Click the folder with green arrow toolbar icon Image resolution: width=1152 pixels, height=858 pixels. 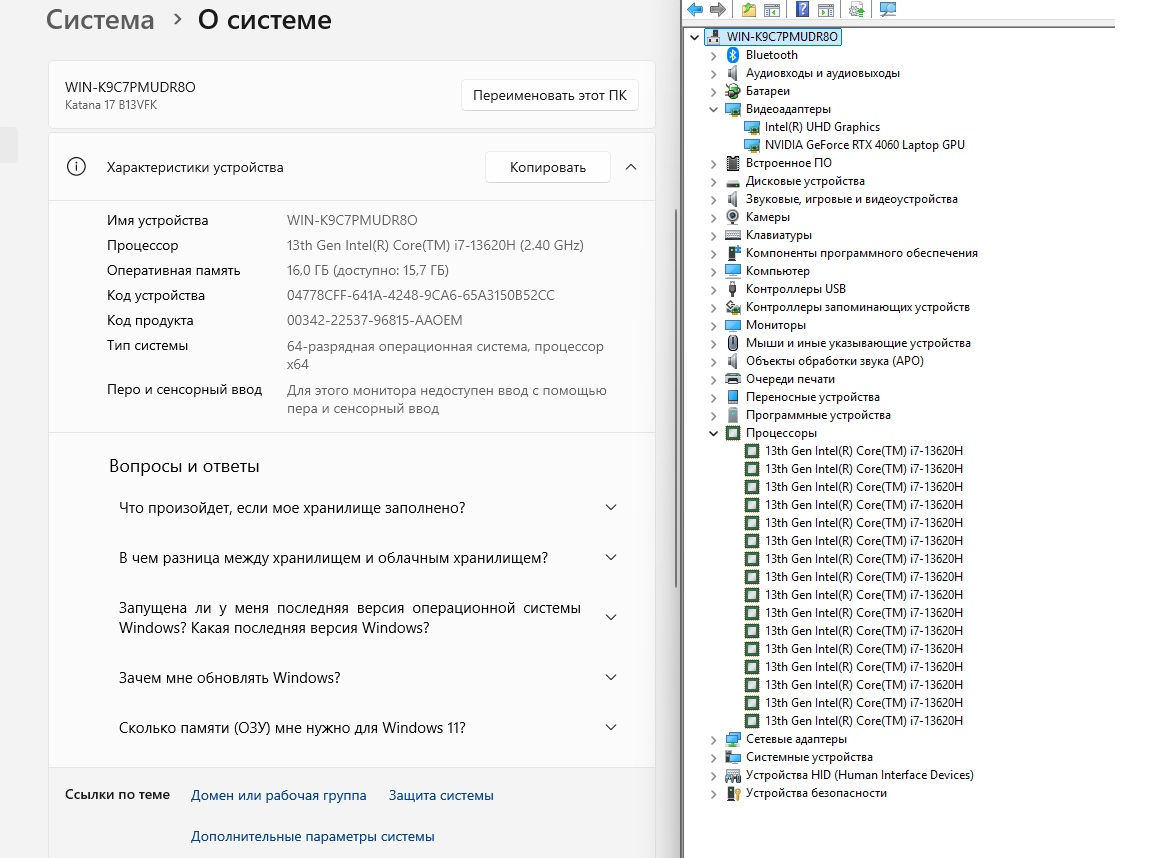pyautogui.click(x=748, y=10)
